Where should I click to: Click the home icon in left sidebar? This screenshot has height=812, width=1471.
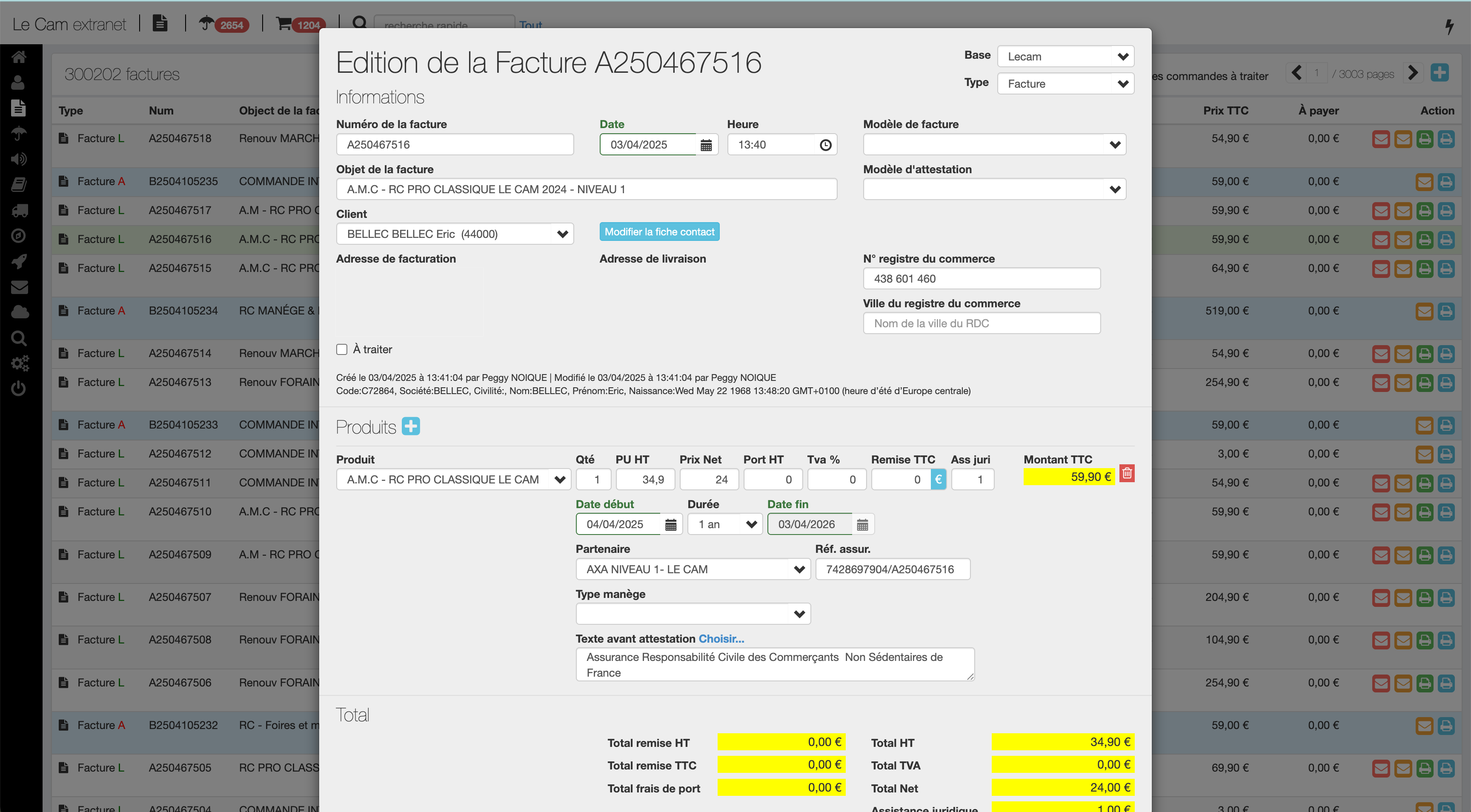click(19, 57)
